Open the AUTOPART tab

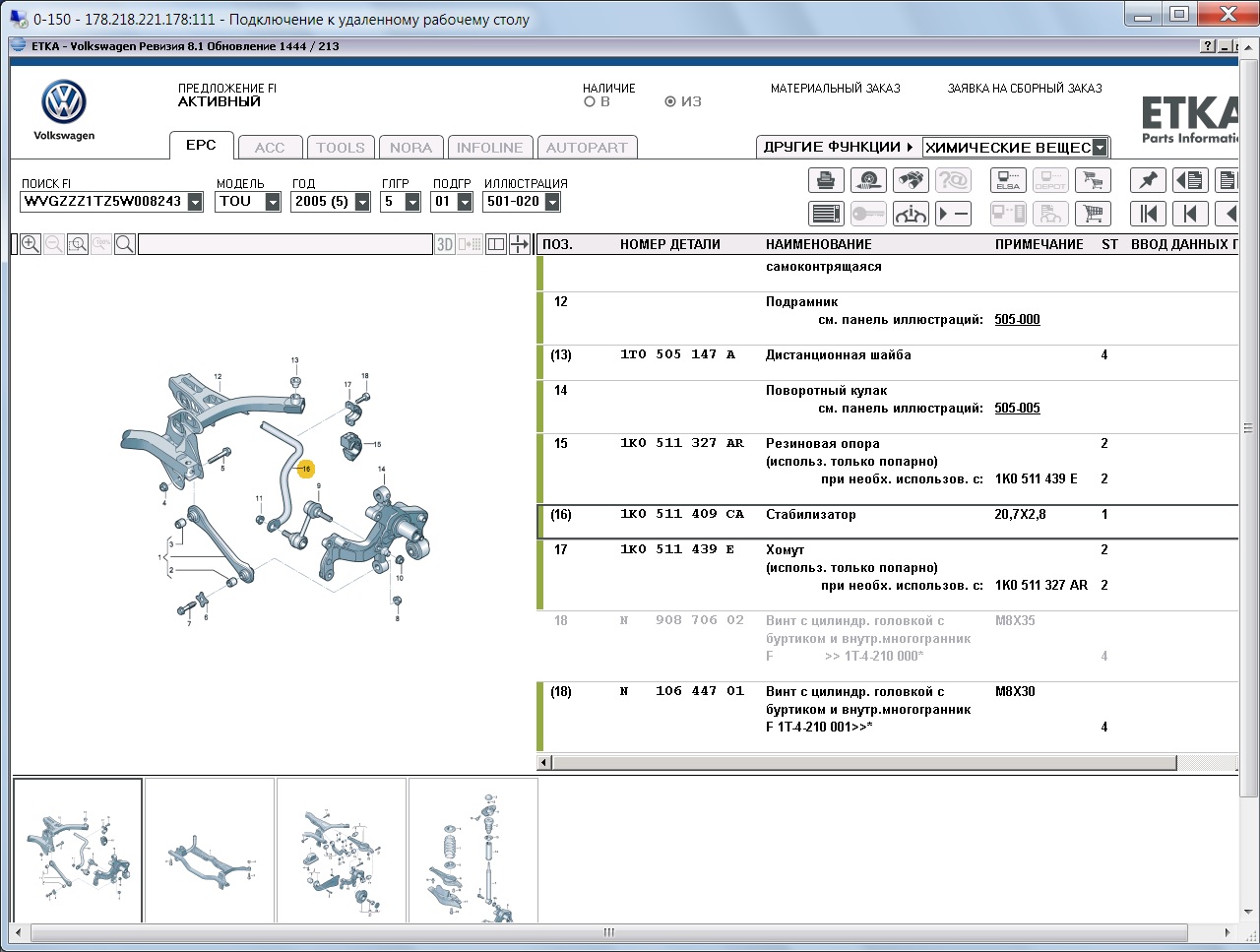(587, 148)
